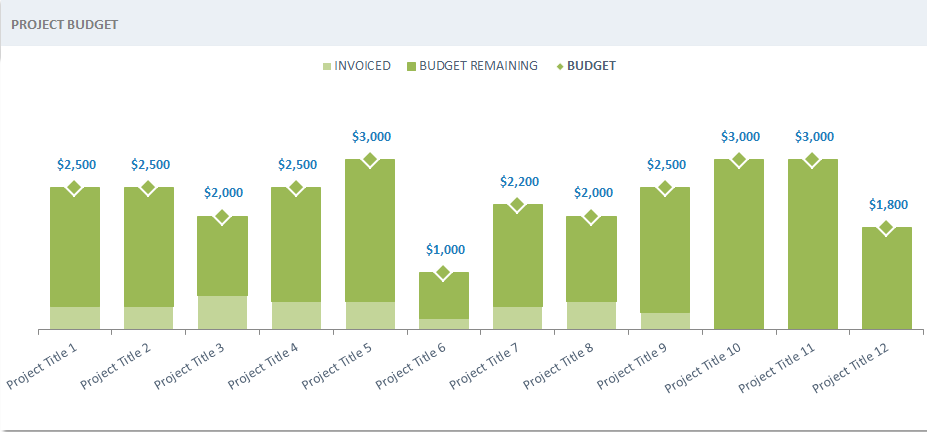Click the BUDGET REMAINING legend color swatch
The width and height of the screenshot is (927, 432).
tap(411, 67)
